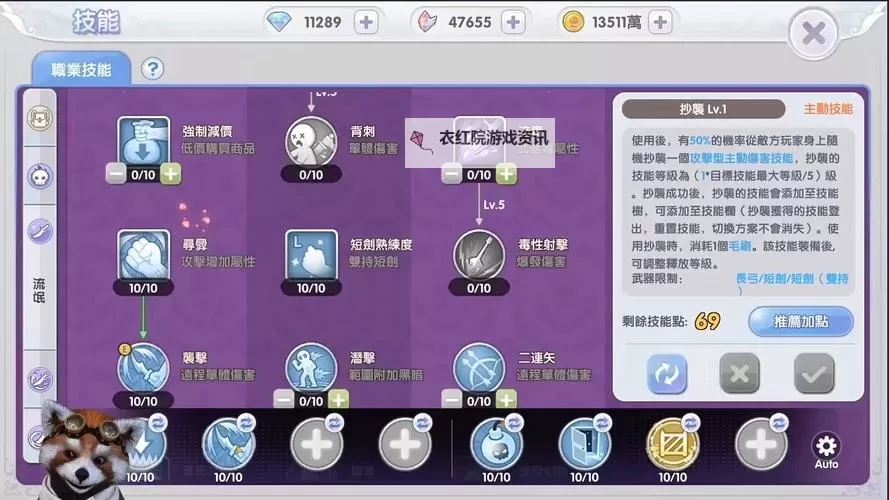889x500 pixels.
Task: Confirm changes with the gray checkmark button
Action: click(x=814, y=374)
